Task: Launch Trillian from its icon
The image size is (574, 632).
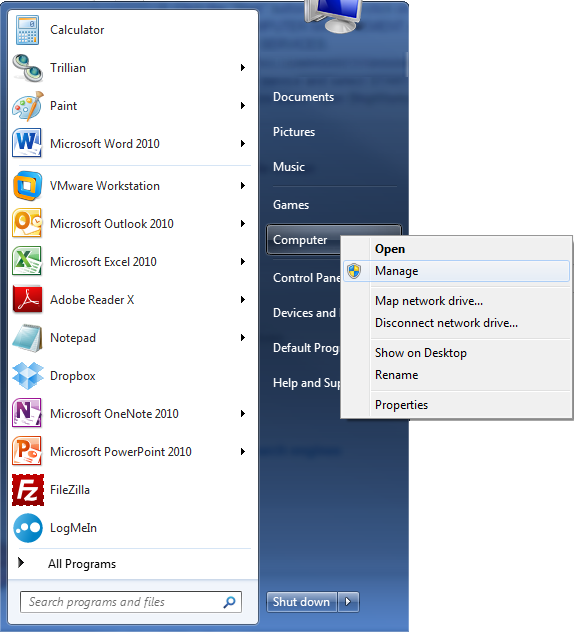Action: [x=27, y=68]
